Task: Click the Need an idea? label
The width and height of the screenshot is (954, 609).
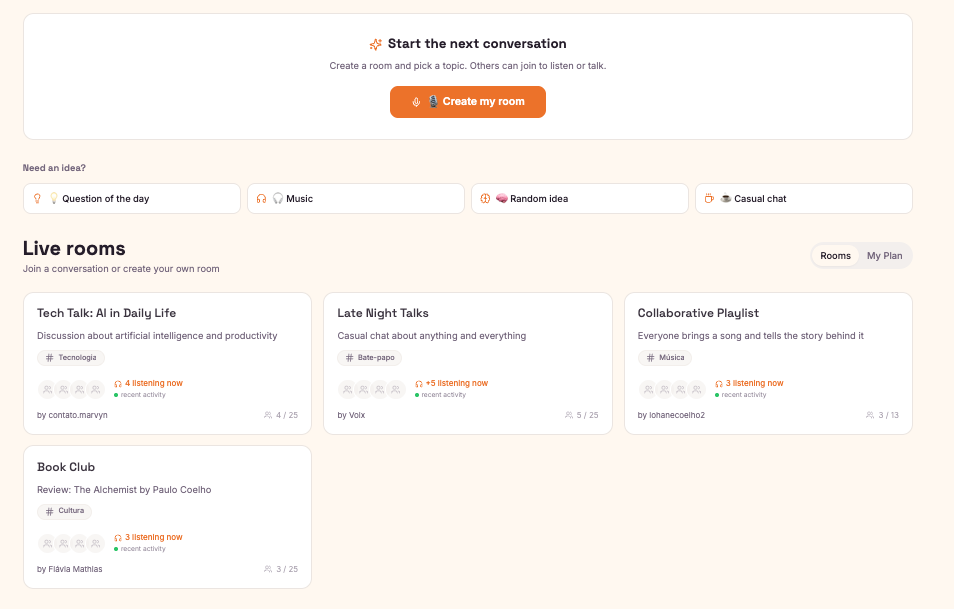Action: pos(54,168)
